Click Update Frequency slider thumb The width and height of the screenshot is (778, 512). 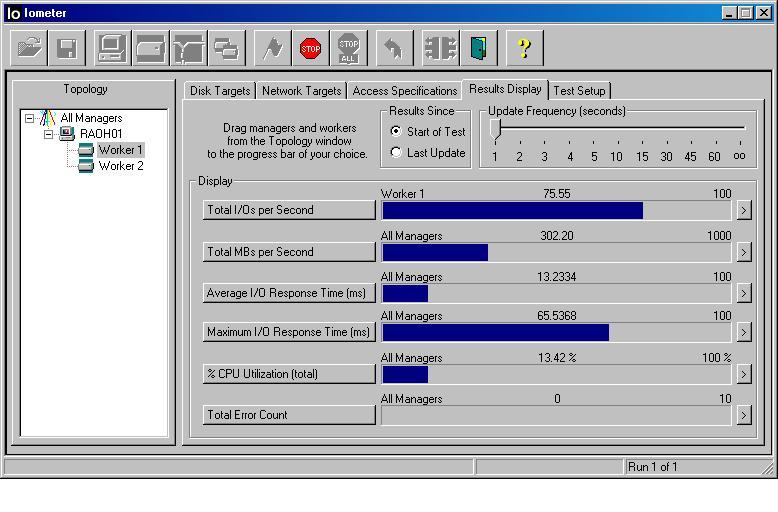pos(495,129)
